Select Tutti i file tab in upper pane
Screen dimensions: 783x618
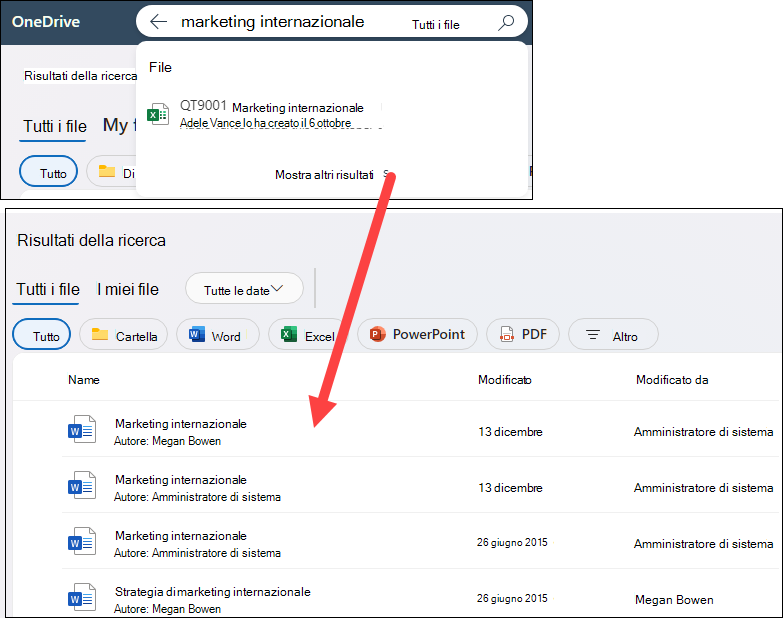tap(54, 126)
